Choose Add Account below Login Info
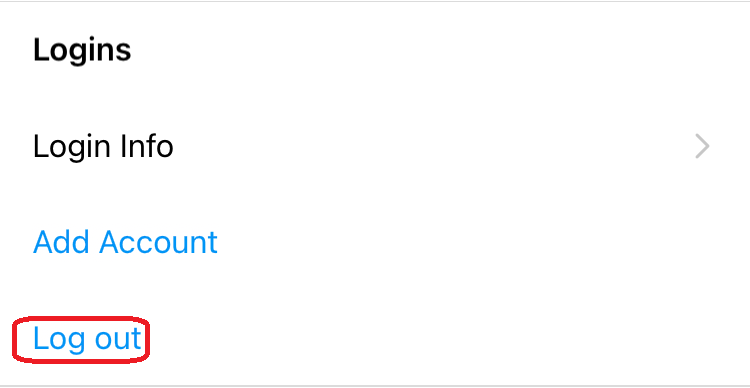Viewport: 750px width, 388px height. point(125,242)
